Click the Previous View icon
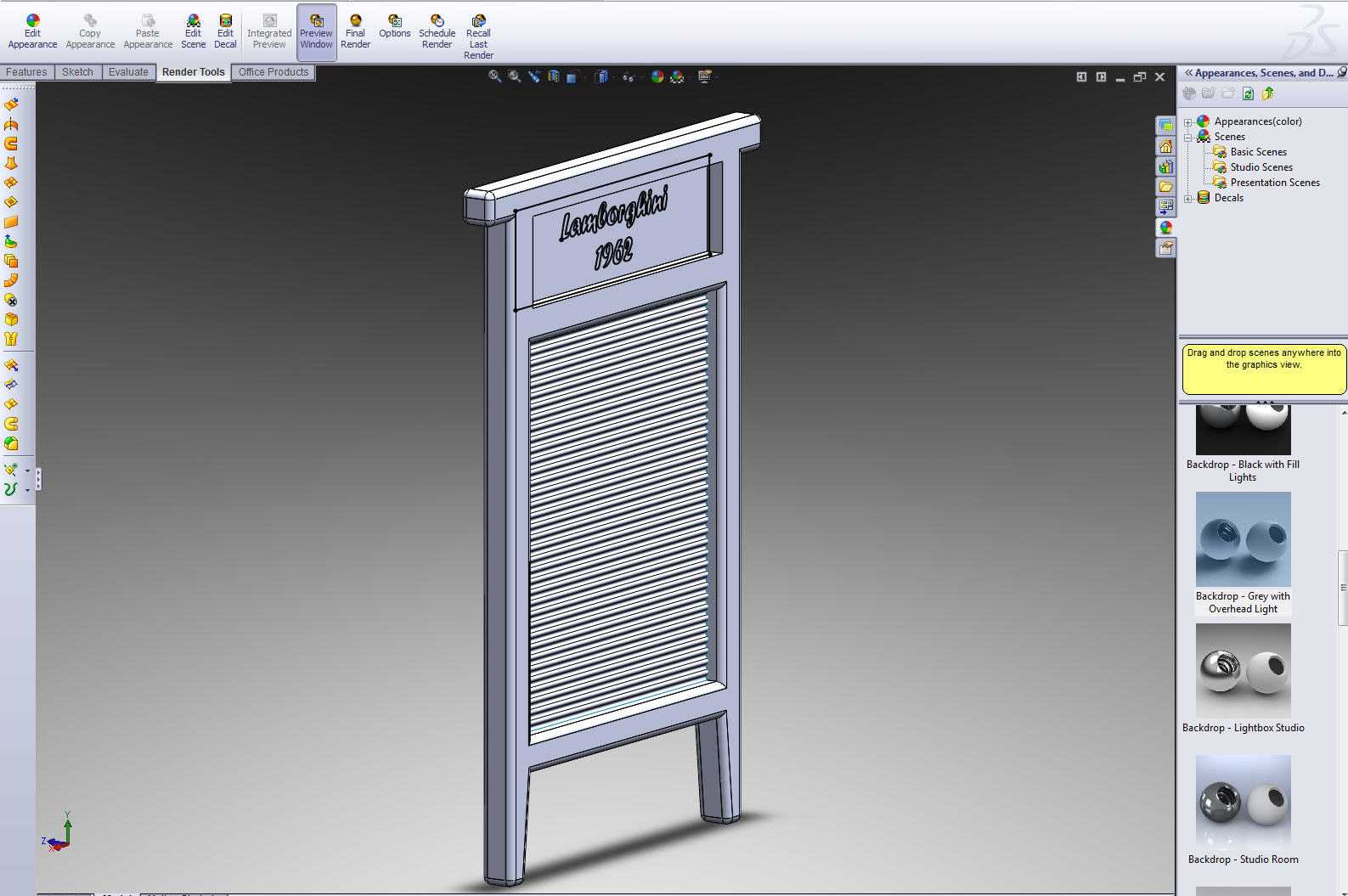 tap(533, 76)
